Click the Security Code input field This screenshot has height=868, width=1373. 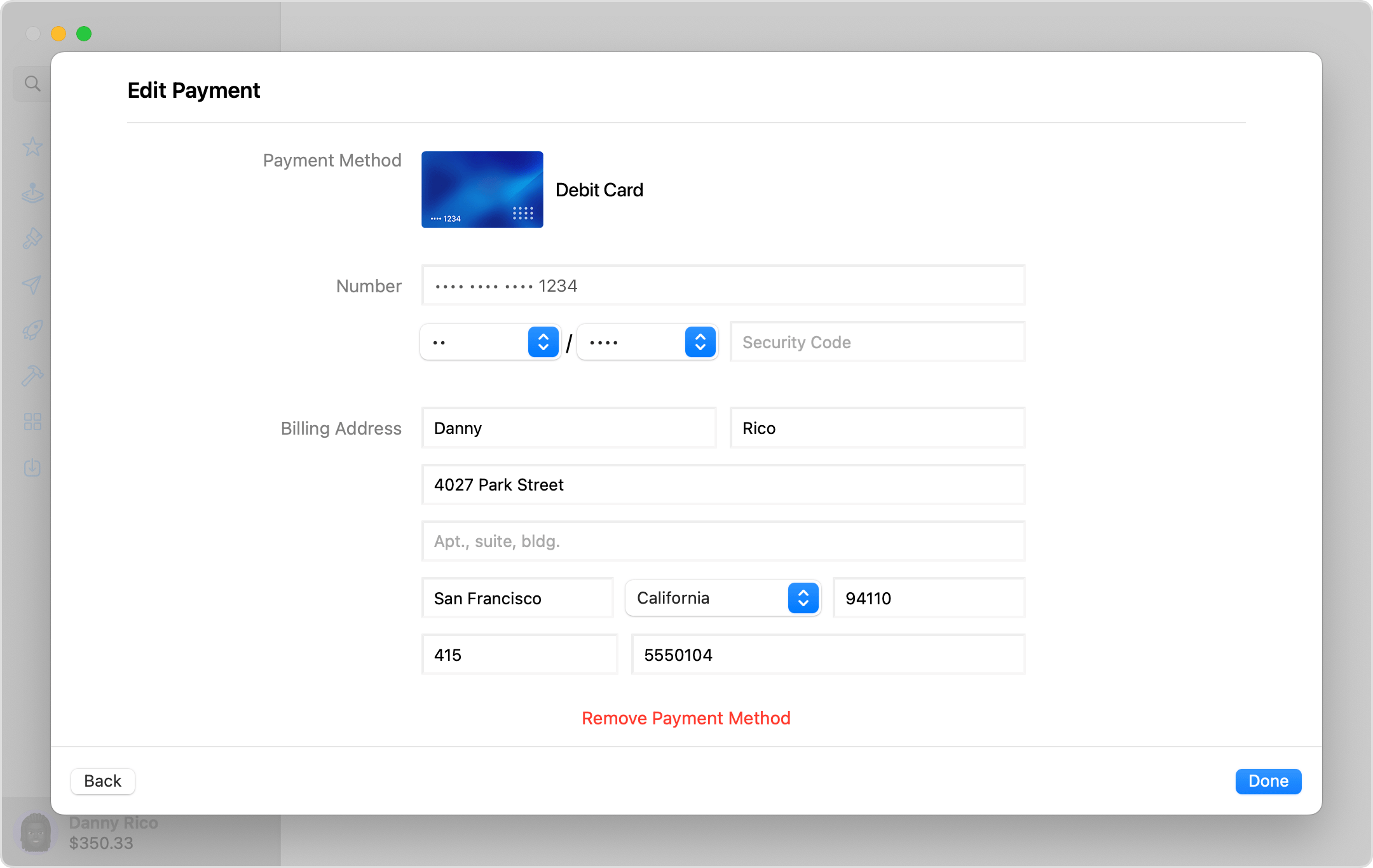click(x=877, y=342)
